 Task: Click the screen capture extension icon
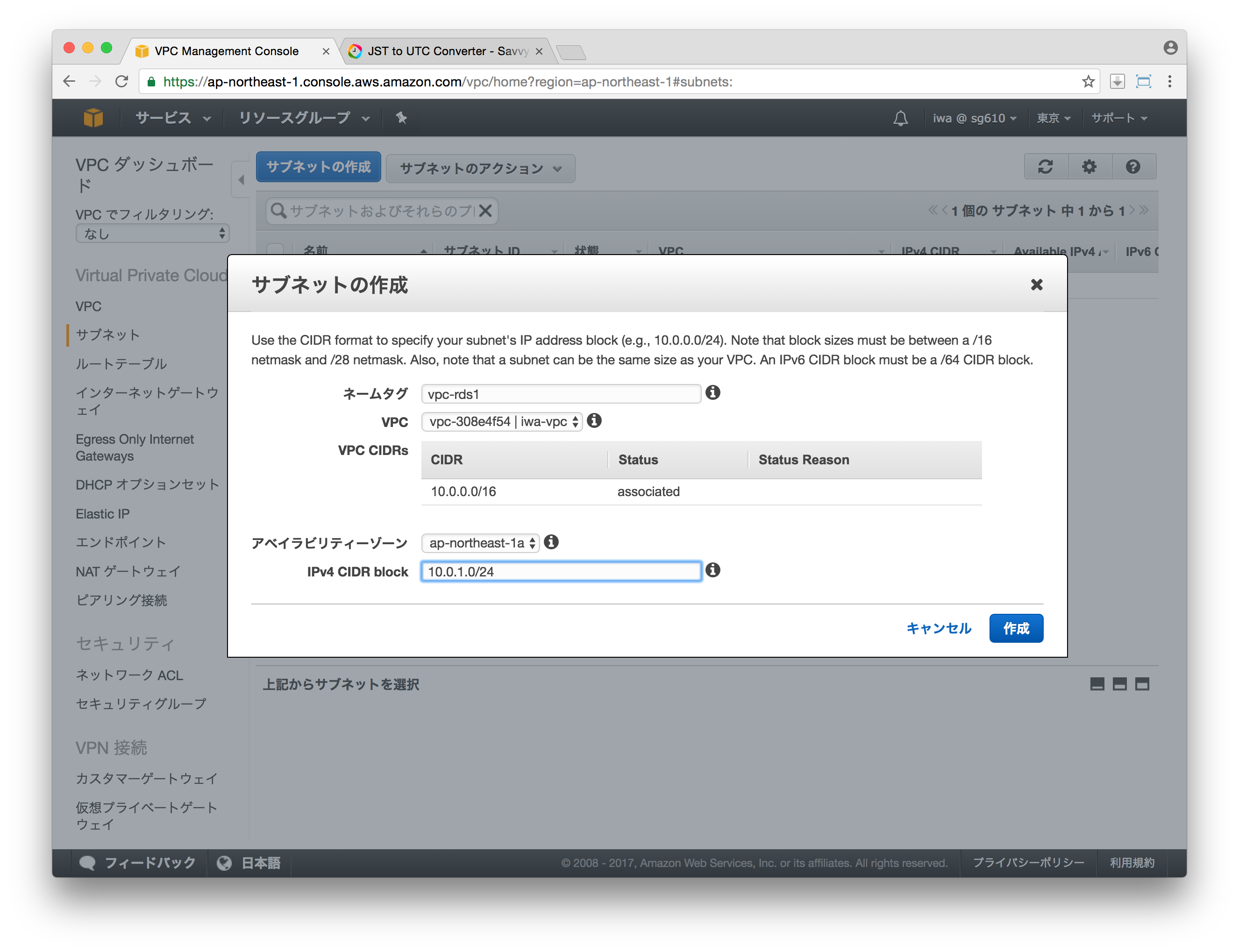pyautogui.click(x=1143, y=82)
